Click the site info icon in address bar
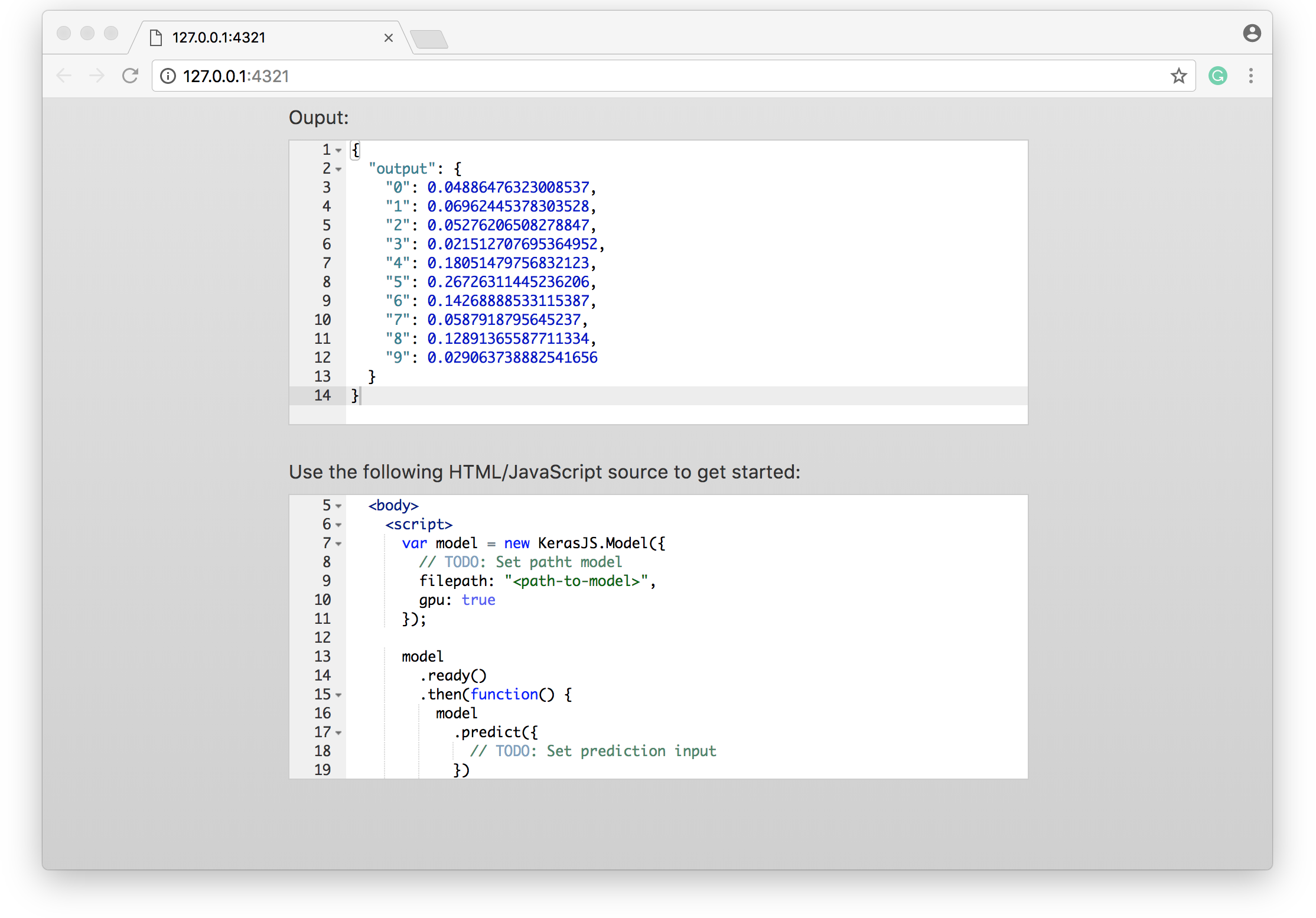This screenshot has height=918, width=1316. pyautogui.click(x=168, y=76)
